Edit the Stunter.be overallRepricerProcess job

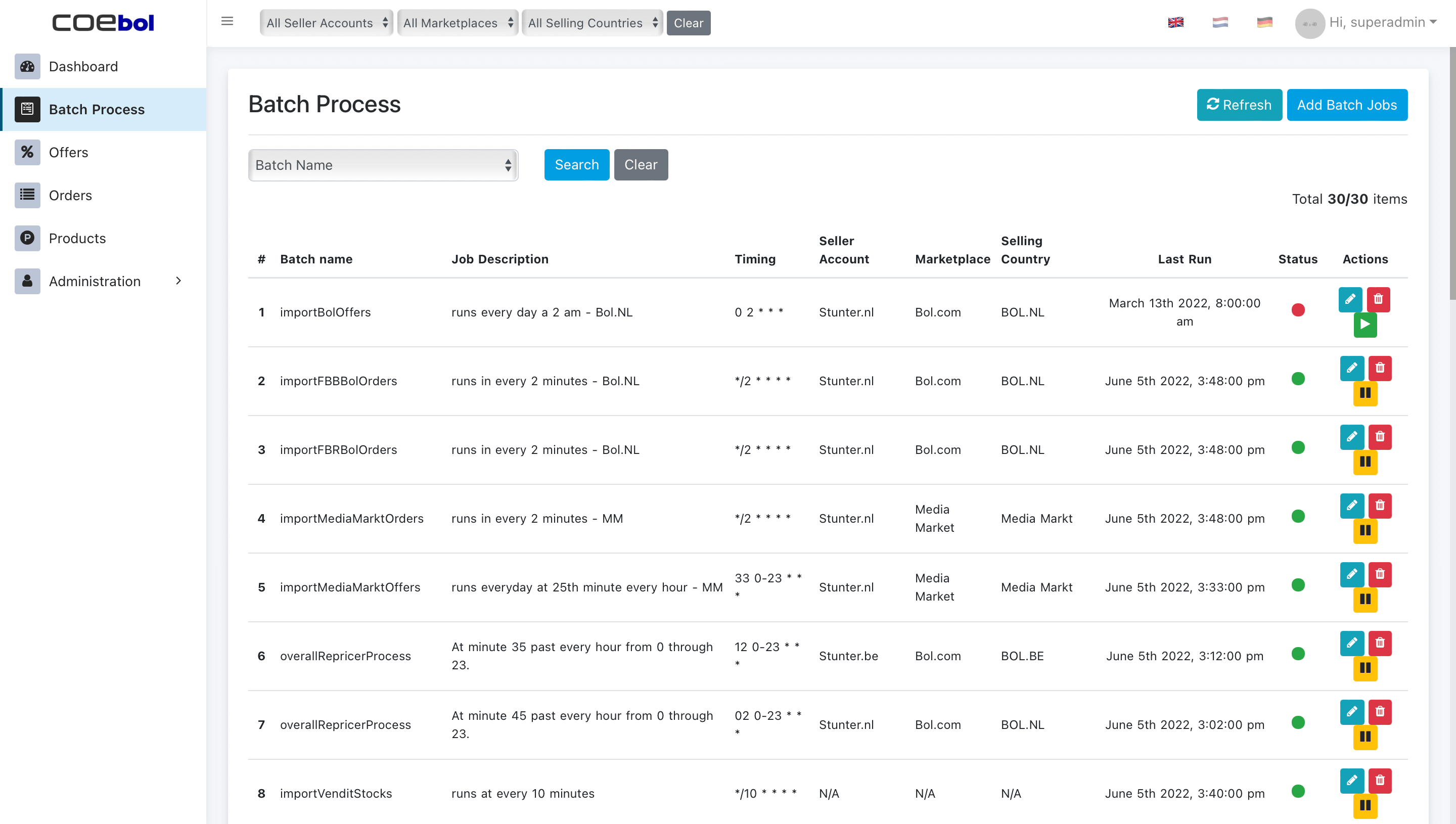coord(1352,643)
